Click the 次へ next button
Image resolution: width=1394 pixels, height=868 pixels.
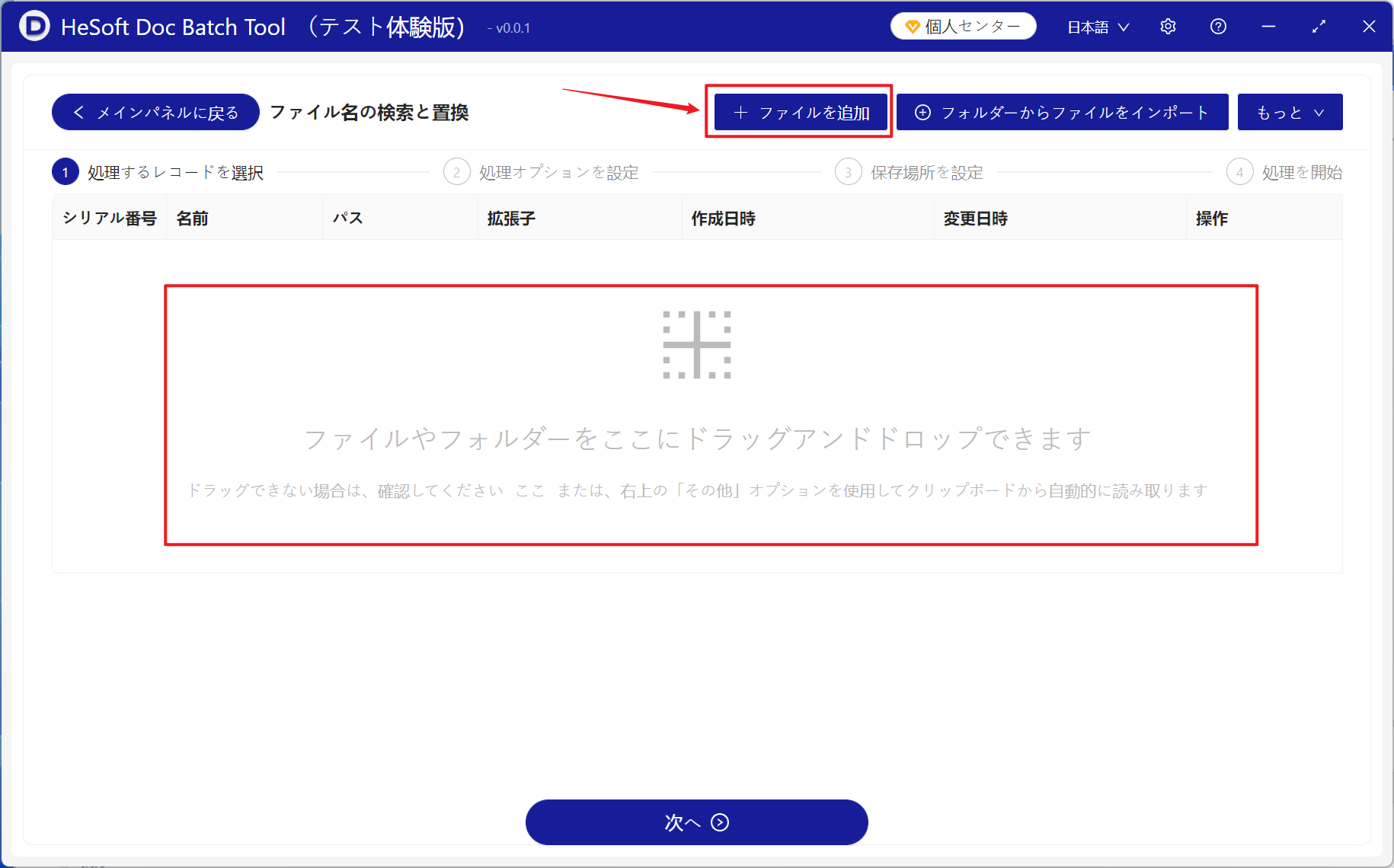(696, 822)
